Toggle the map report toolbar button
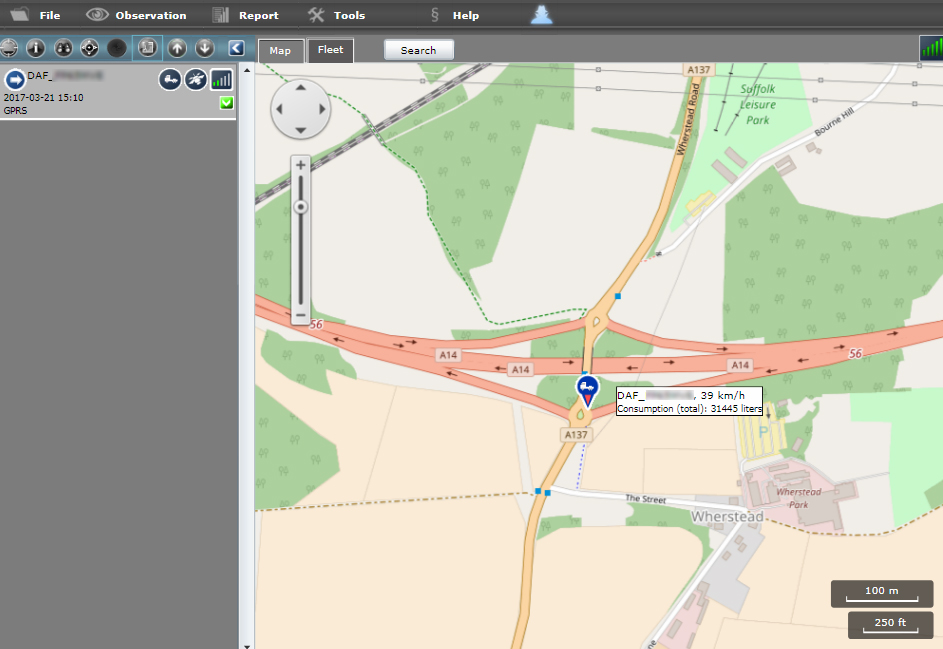Screen dimensions: 943x649 147,48
